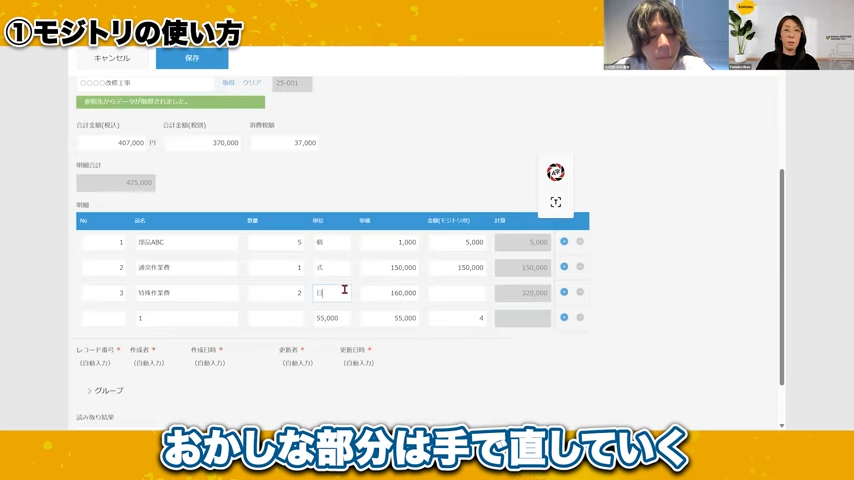Screen dimensions: 854x480
Task: Add a row after 部品ABC
Action: 564,241
